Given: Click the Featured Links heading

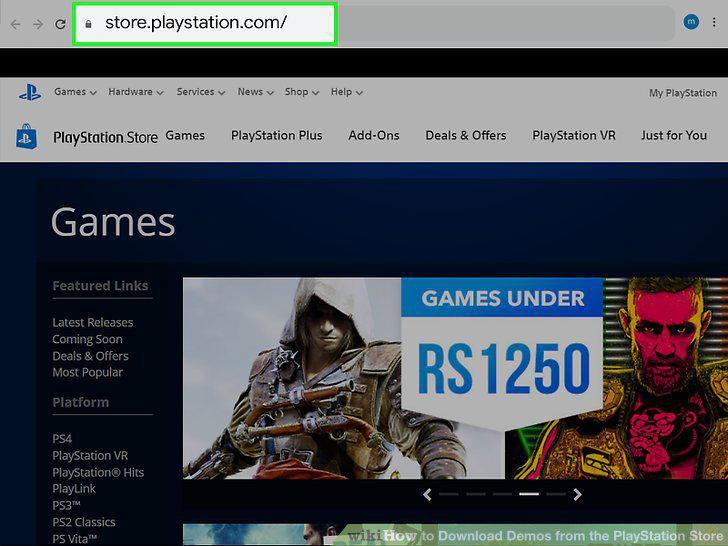Looking at the screenshot, I should click(x=100, y=286).
